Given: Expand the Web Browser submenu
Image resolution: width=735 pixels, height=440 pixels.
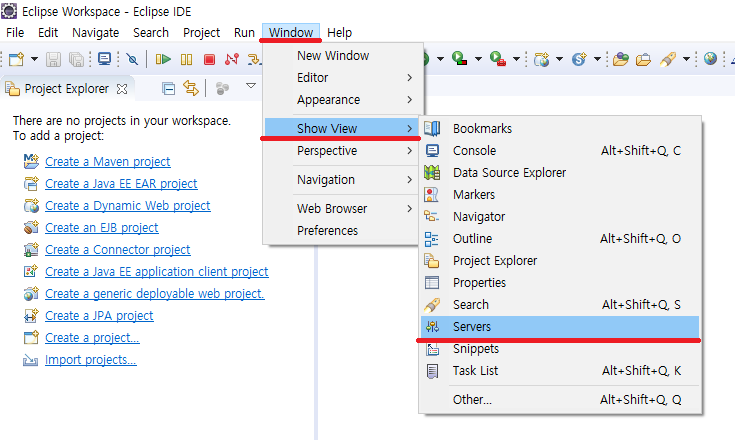Looking at the screenshot, I should point(341,209).
